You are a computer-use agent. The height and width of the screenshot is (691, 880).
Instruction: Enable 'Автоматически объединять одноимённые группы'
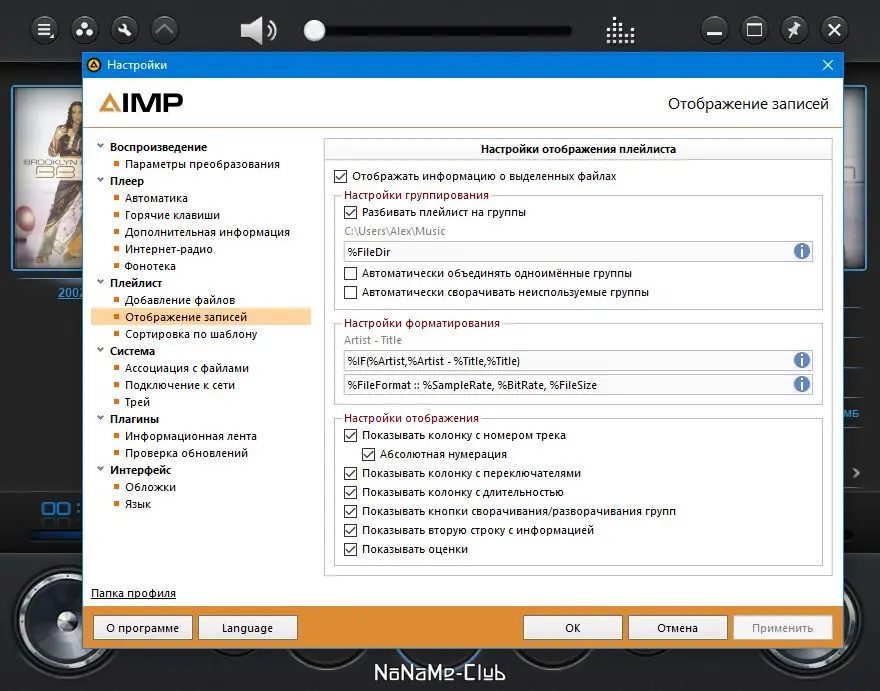350,273
